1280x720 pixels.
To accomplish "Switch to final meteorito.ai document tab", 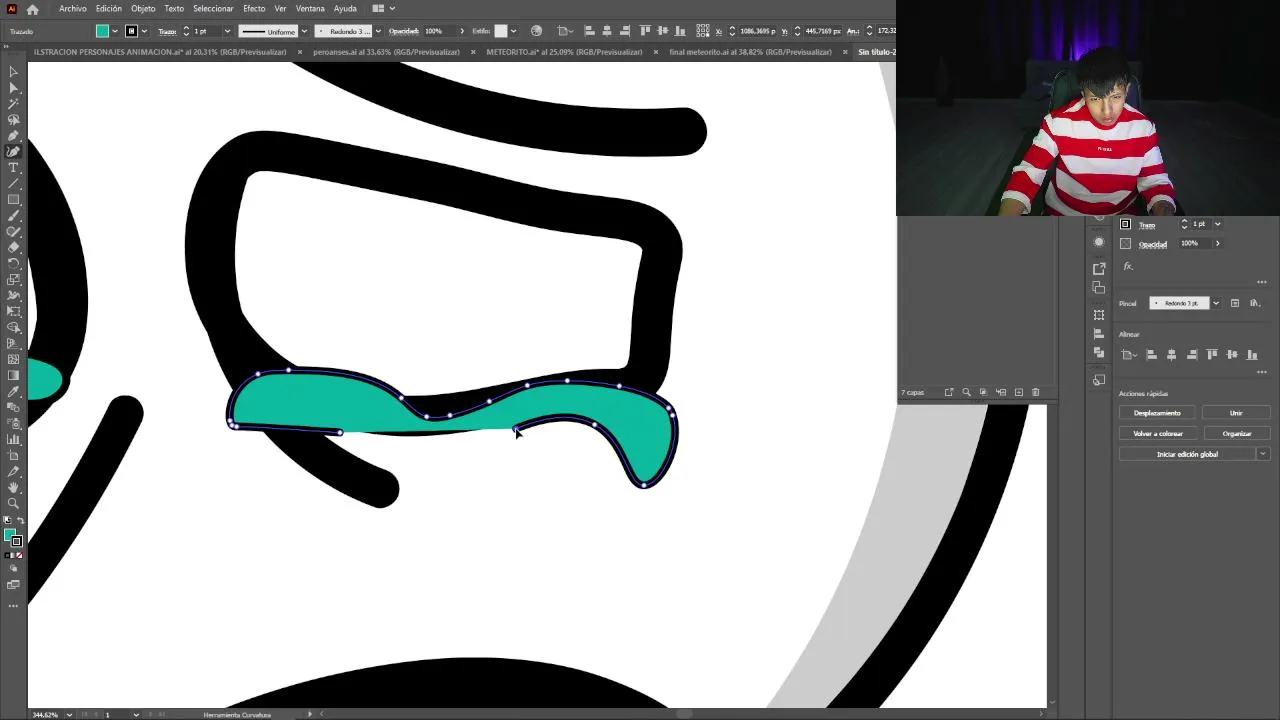I will [x=750, y=52].
